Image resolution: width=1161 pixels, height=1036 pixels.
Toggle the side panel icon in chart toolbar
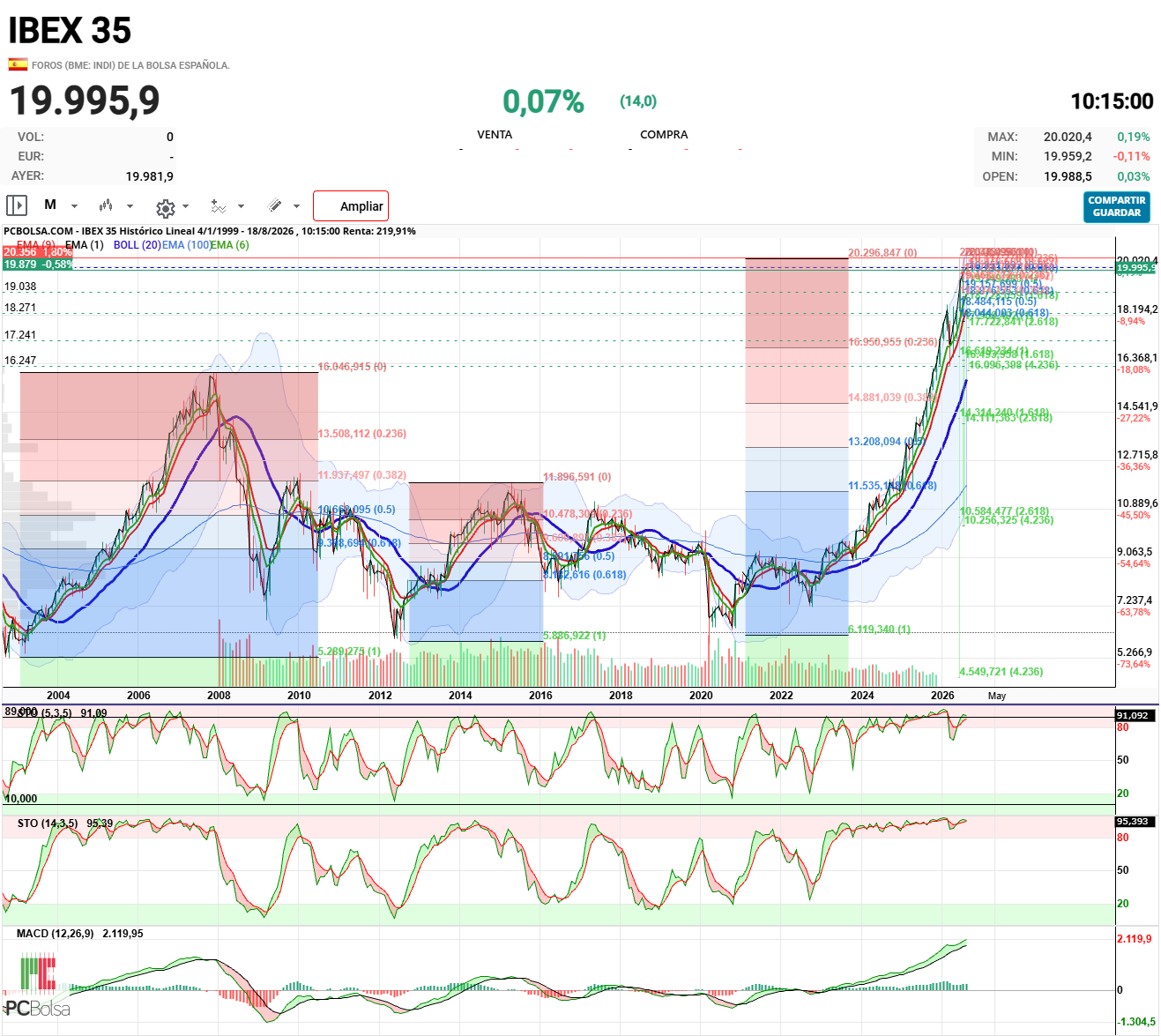(x=16, y=205)
